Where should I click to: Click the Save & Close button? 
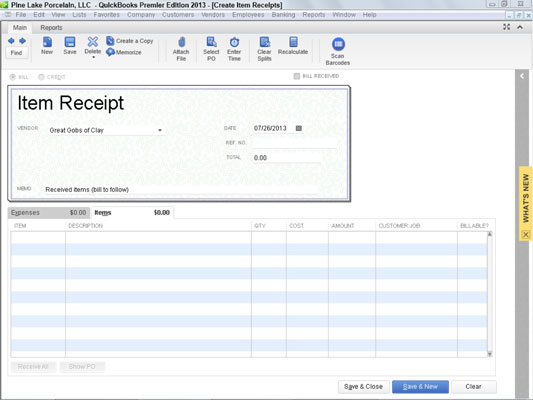(363, 386)
